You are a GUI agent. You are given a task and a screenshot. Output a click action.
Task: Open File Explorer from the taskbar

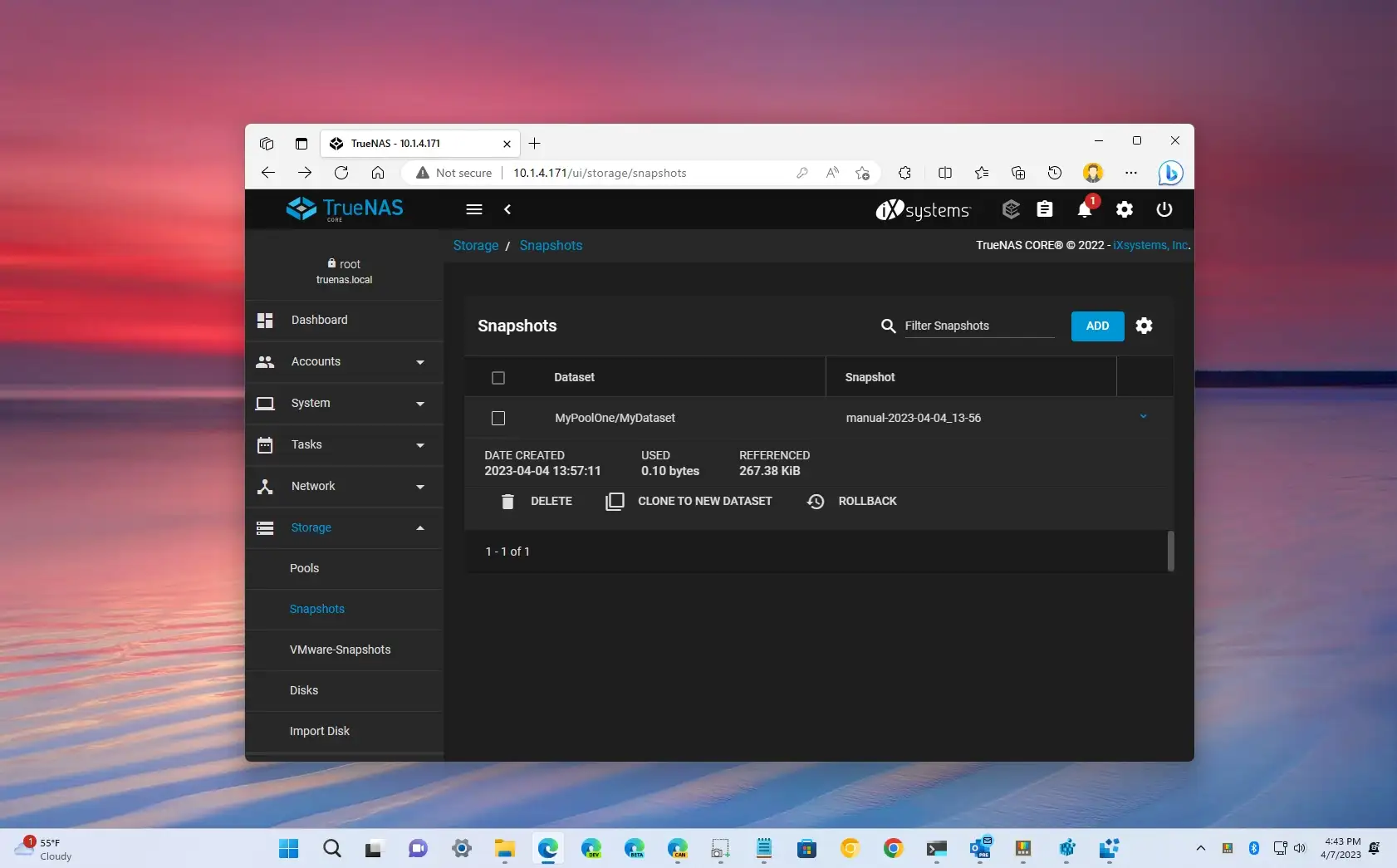coord(504,848)
